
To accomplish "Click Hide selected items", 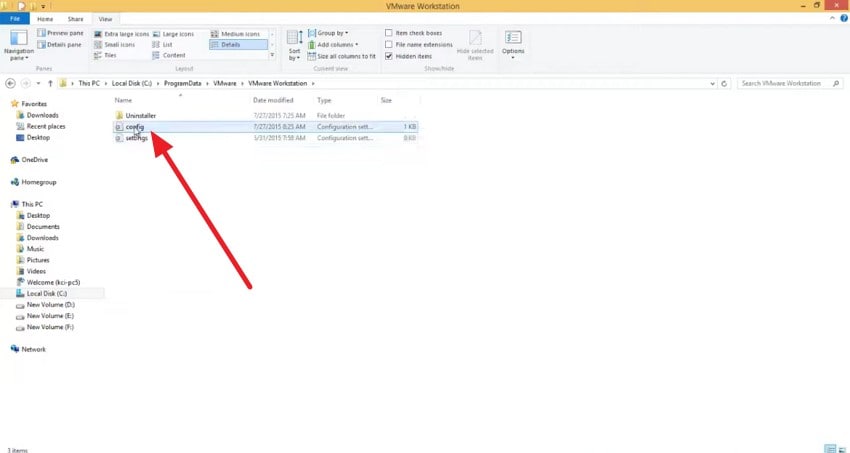I will click(475, 46).
